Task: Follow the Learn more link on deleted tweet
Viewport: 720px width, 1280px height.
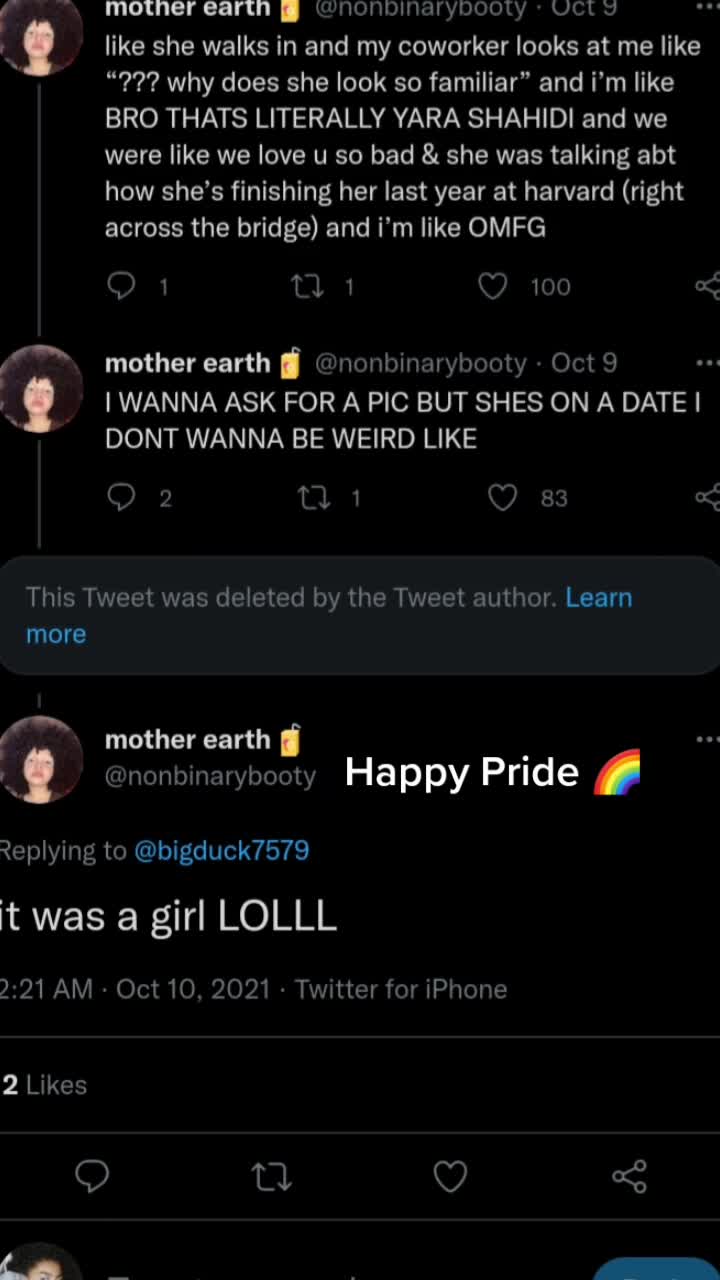Action: tap(329, 616)
